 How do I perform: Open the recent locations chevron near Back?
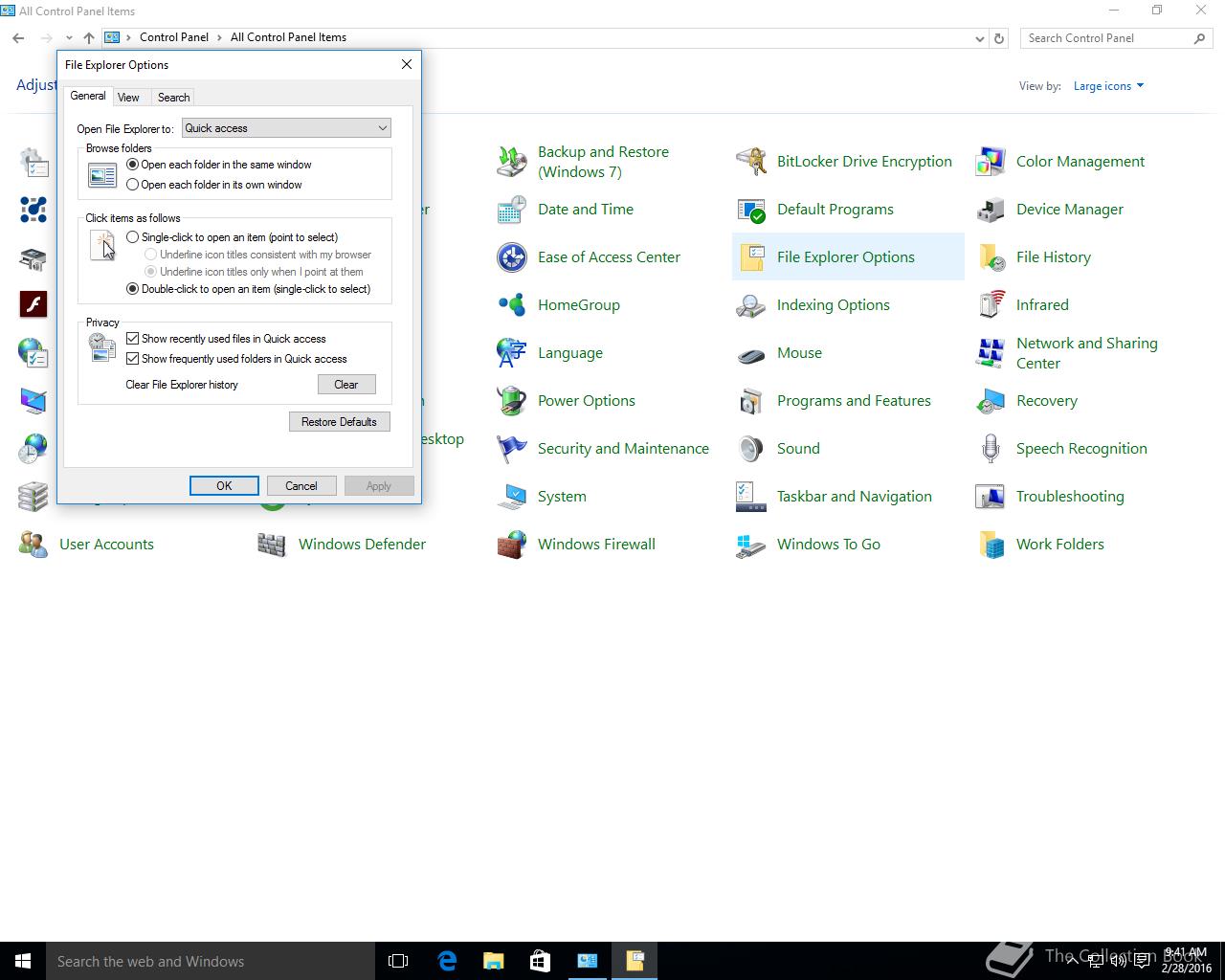[69, 38]
